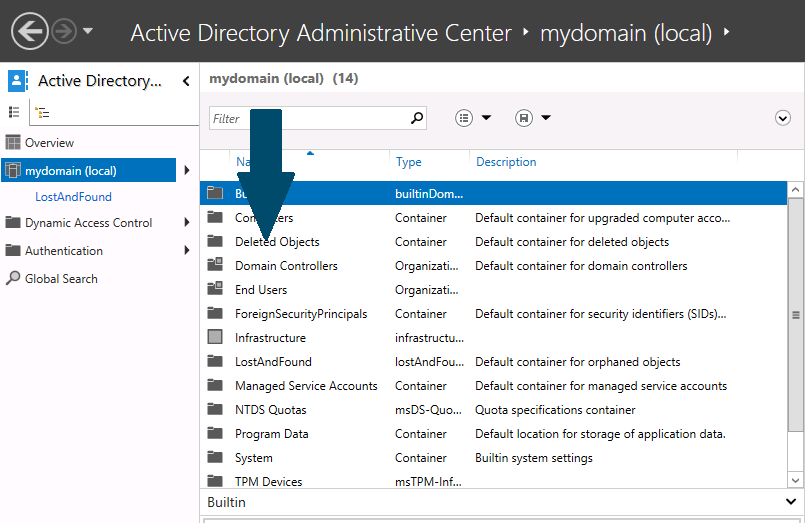Viewport: 805px width, 523px height.
Task: Click the Domain Controllers OU icon
Action: click(215, 264)
